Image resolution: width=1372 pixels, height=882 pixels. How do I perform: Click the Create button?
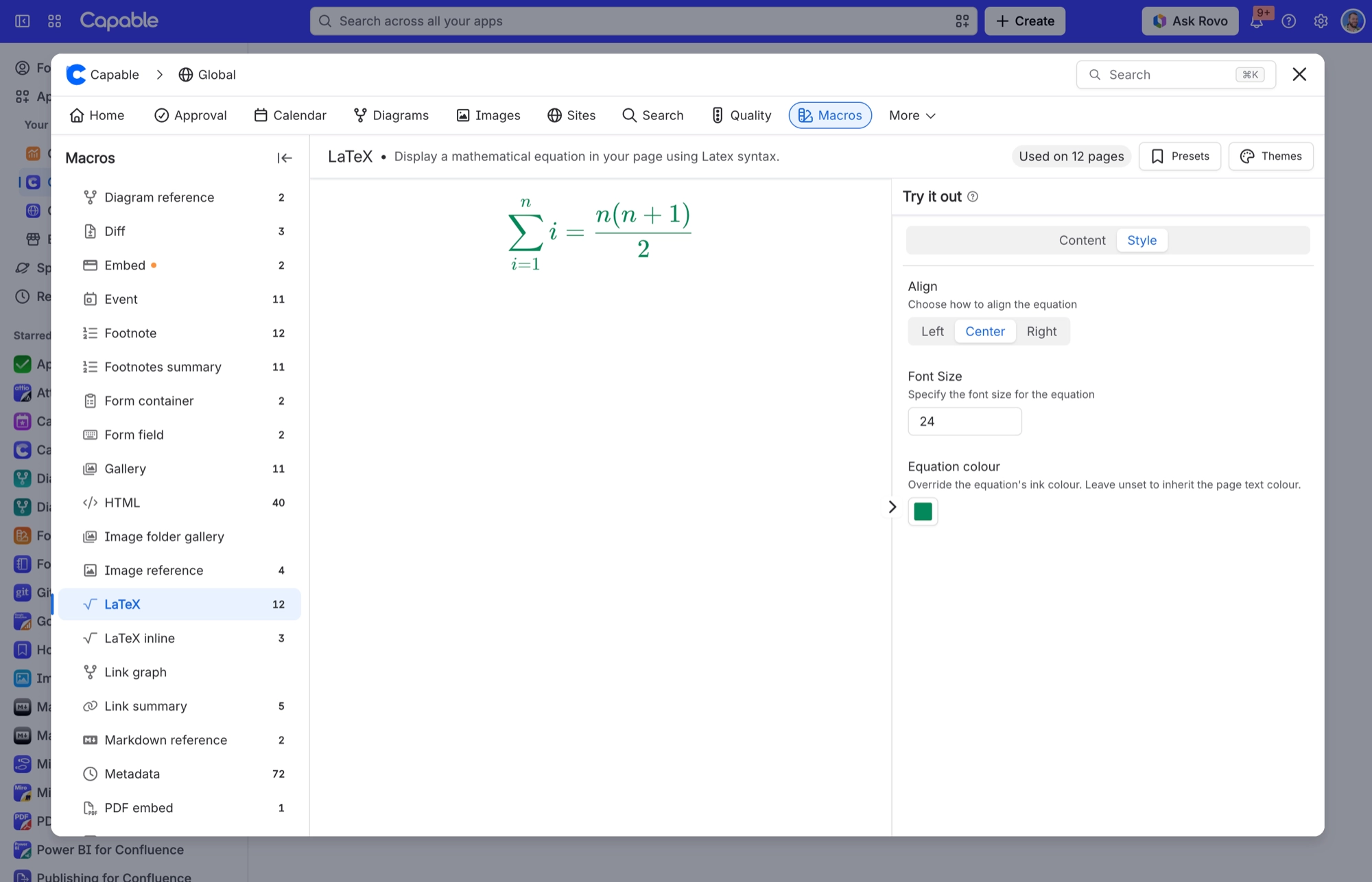tap(1025, 21)
